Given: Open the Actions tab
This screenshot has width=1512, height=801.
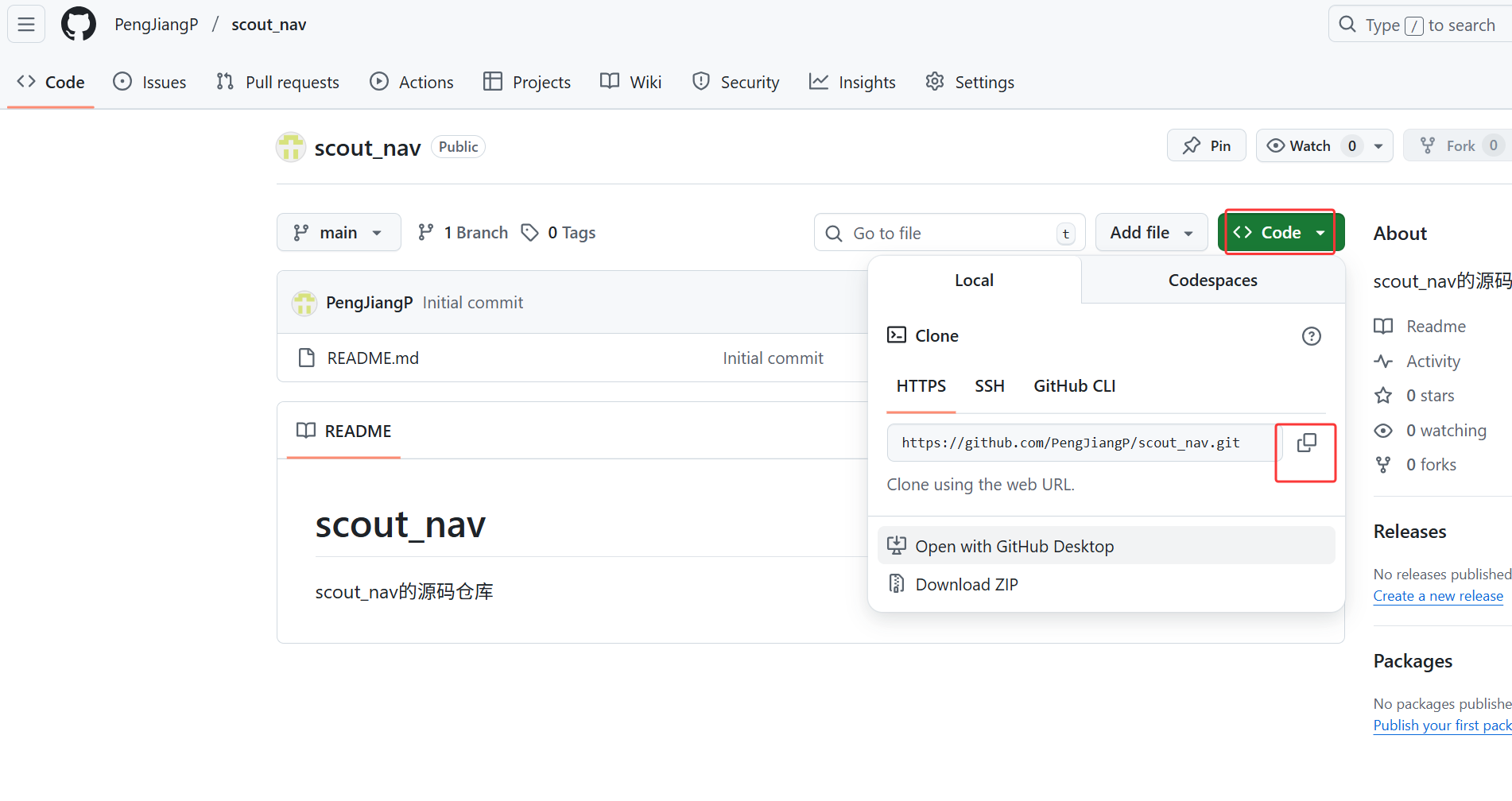Looking at the screenshot, I should click(x=412, y=82).
